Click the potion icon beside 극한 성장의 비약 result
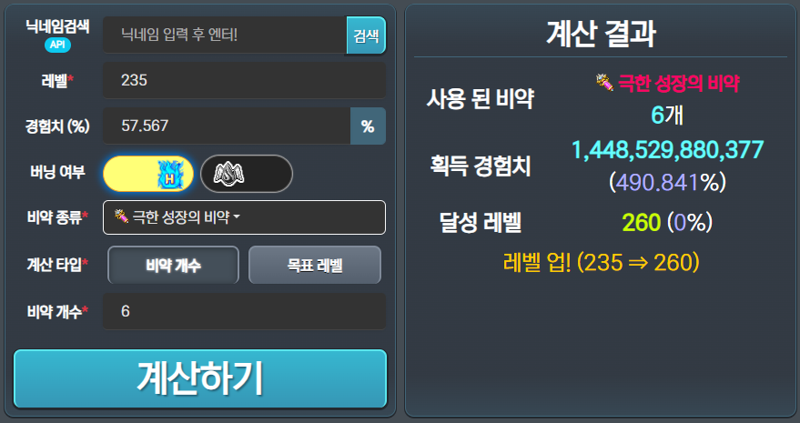800x423 pixels. 605,82
